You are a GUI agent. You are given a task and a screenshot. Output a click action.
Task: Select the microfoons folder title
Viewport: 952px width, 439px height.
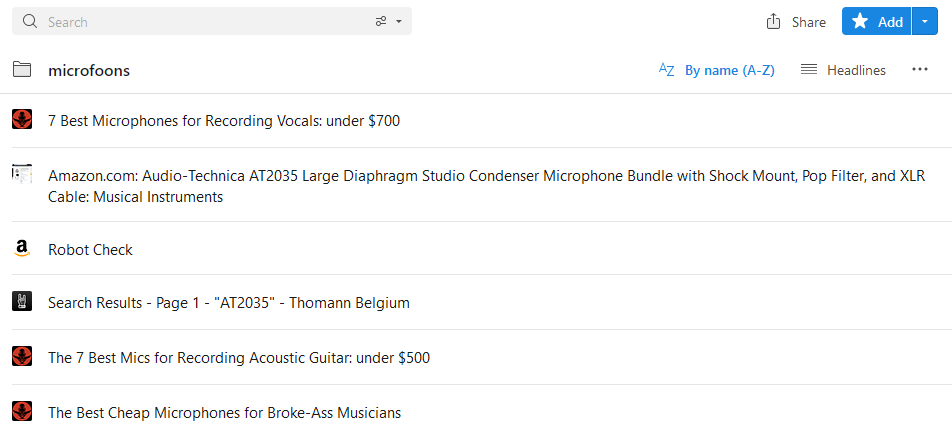pyautogui.click(x=89, y=70)
